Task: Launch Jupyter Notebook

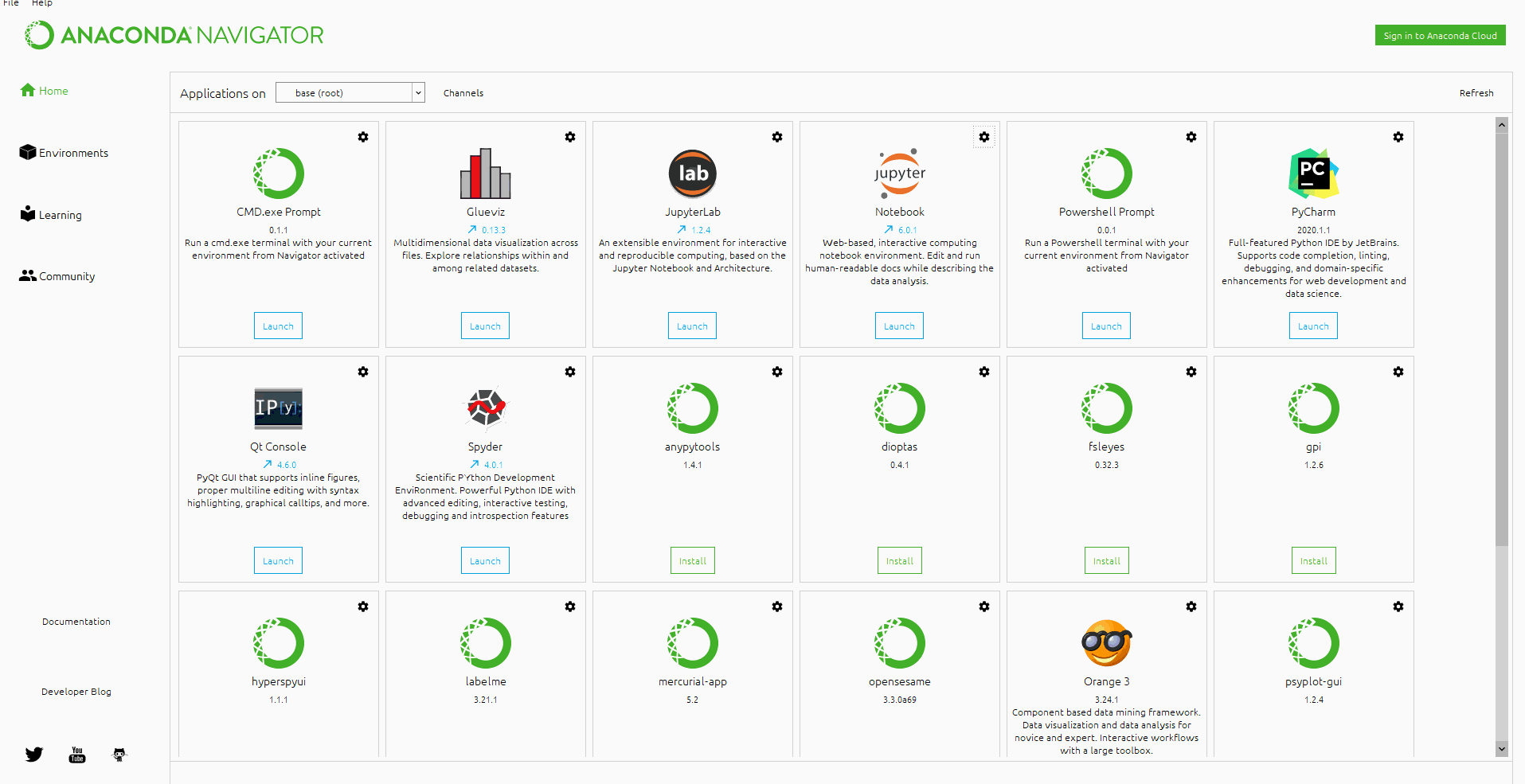Action: click(900, 326)
